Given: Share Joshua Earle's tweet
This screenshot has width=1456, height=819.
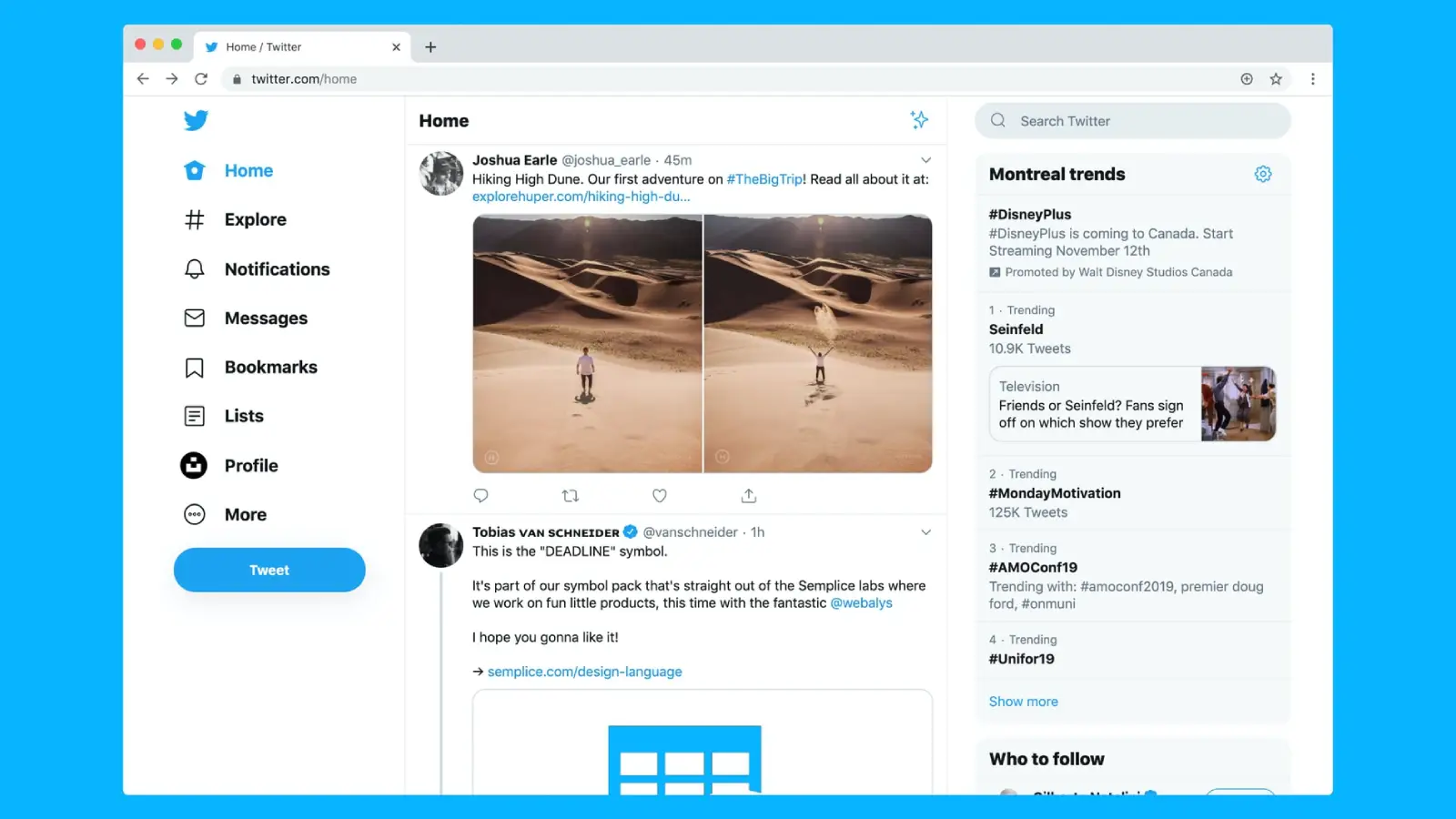Looking at the screenshot, I should 748,495.
